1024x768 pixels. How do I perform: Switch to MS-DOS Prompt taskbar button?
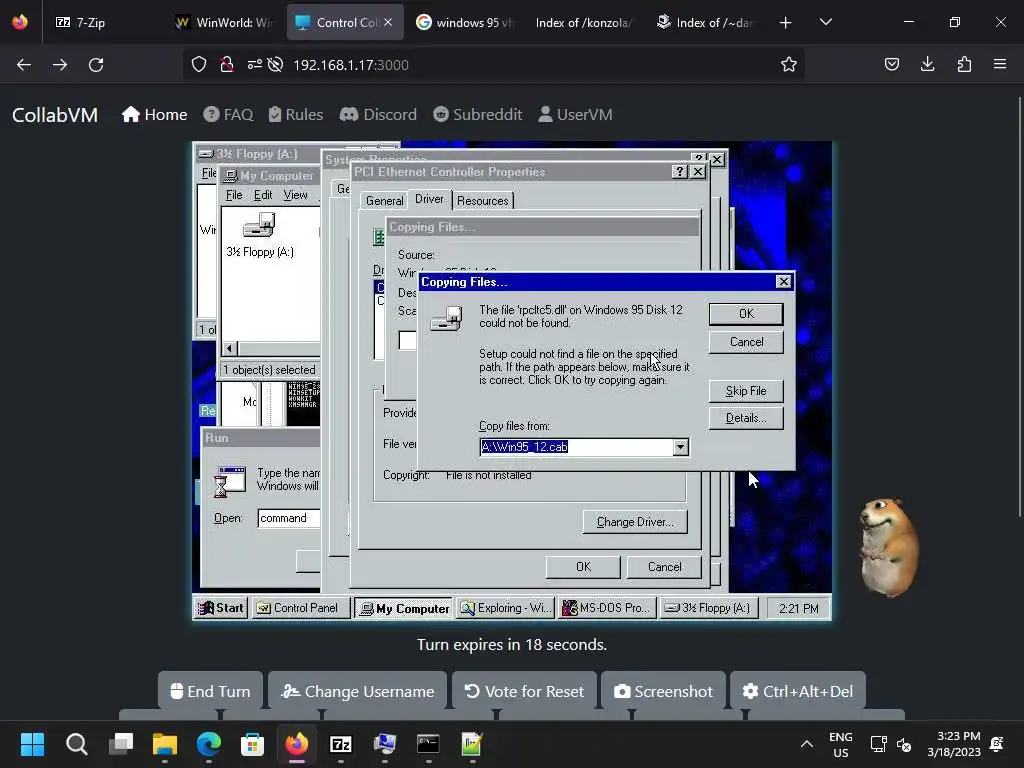tap(607, 608)
